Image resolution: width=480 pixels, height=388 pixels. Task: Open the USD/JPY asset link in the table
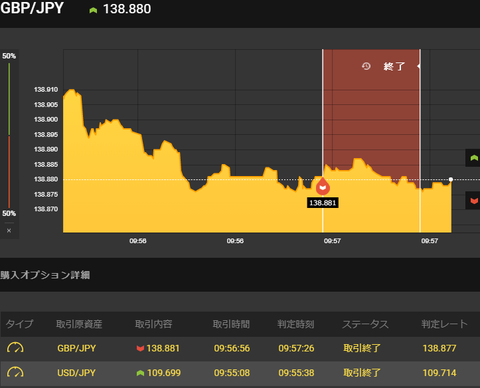point(76,373)
